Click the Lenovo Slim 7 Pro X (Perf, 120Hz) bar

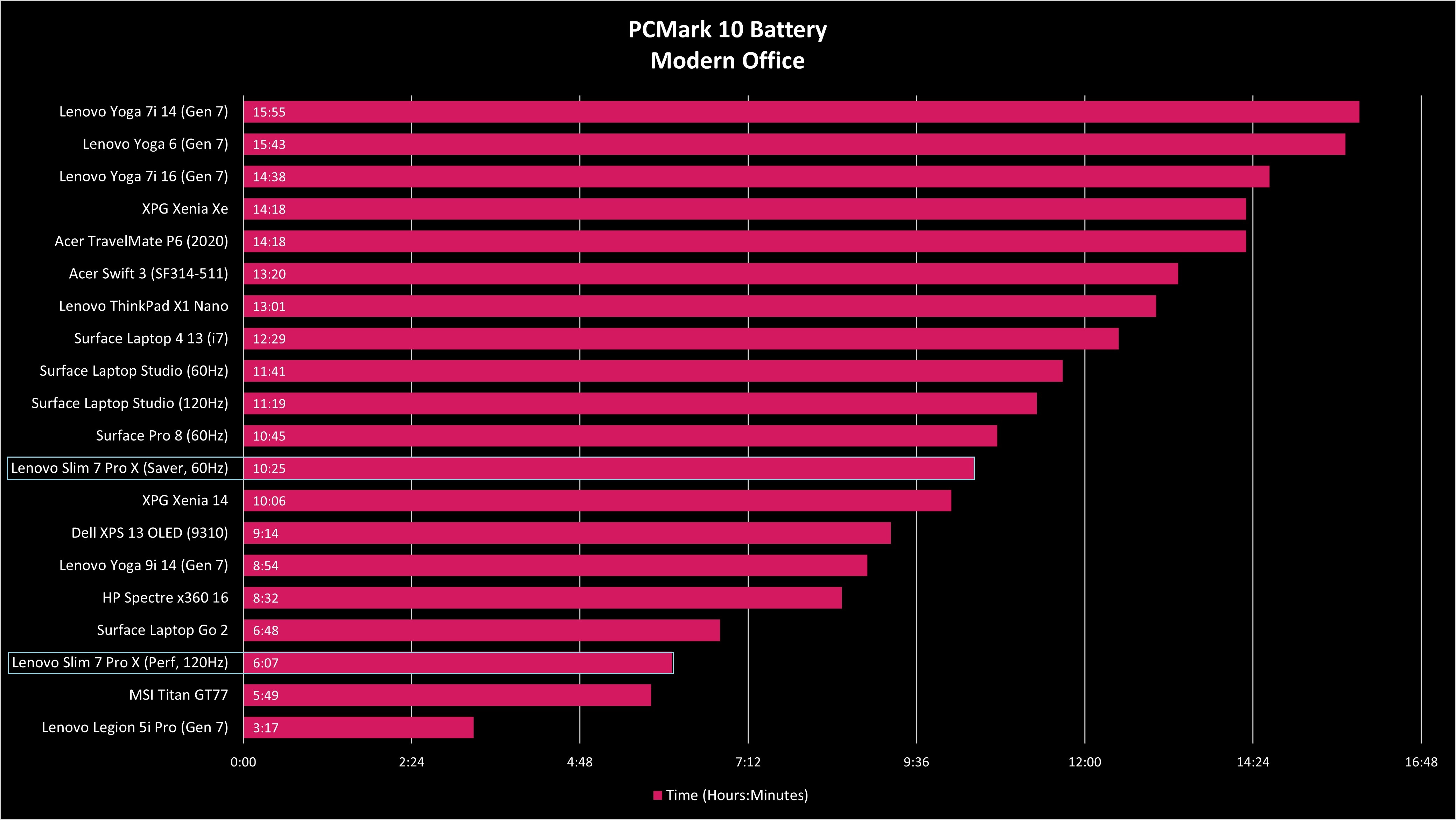point(450,664)
